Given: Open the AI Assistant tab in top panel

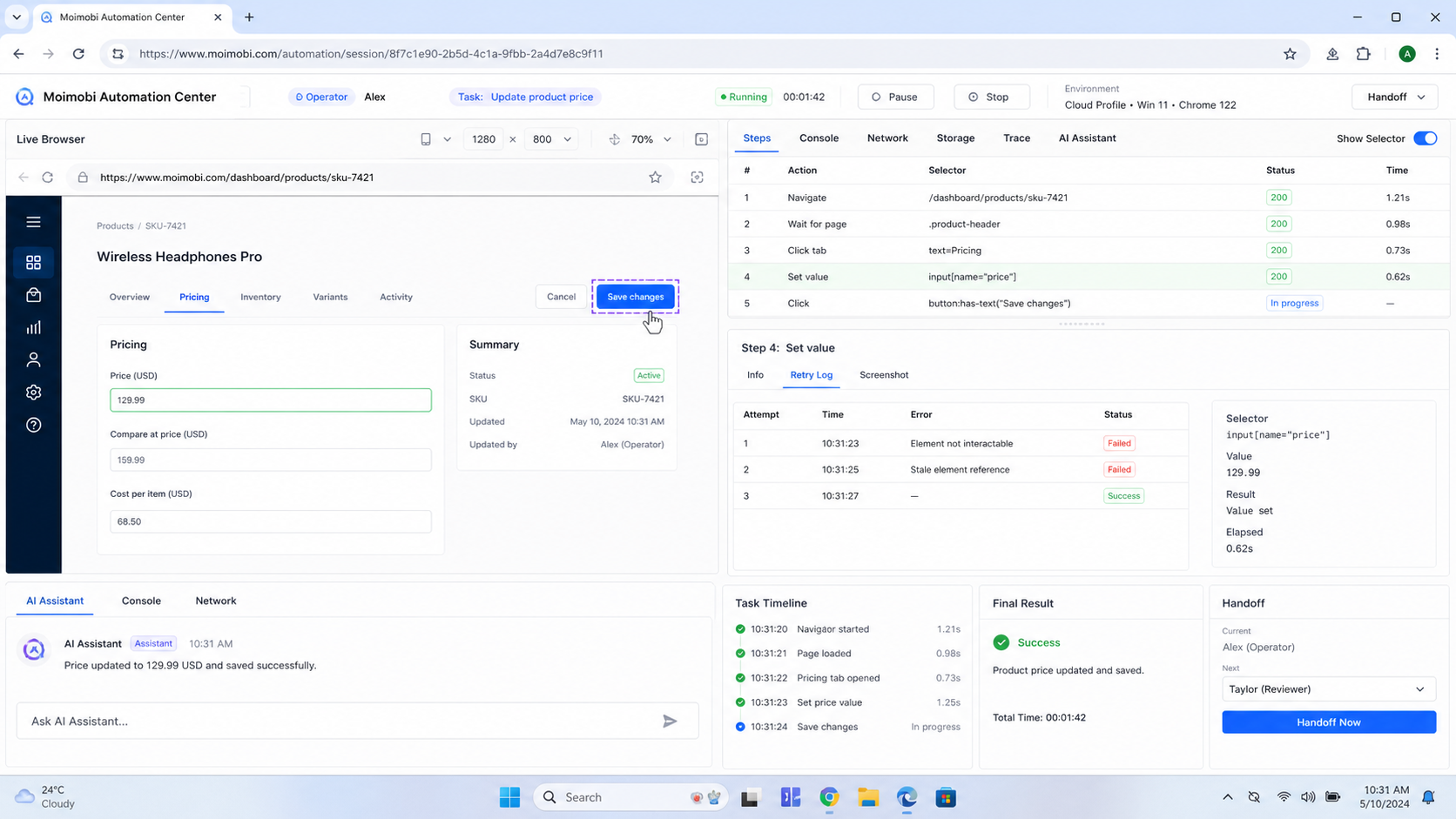Looking at the screenshot, I should click(1087, 138).
